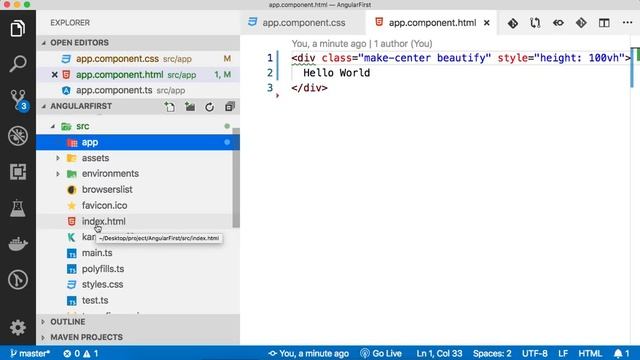Viewport: 640px width, 360px height.
Task: Open More Actions ellipsis menu
Action: [x=627, y=23]
